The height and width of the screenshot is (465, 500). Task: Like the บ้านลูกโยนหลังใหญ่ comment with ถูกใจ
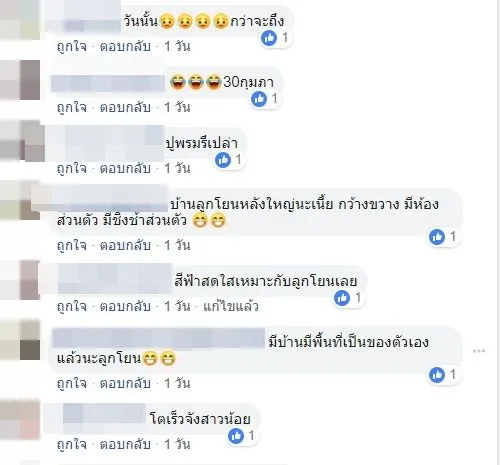tap(72, 246)
